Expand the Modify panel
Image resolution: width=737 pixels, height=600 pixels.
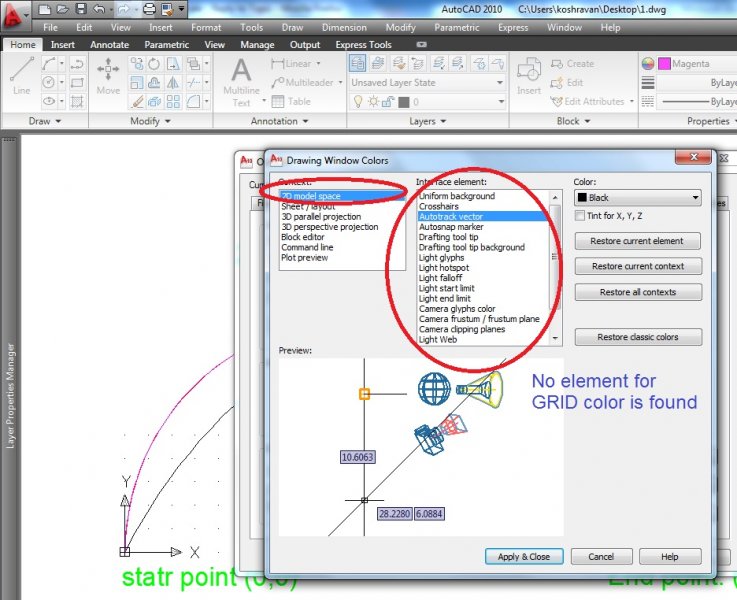150,121
